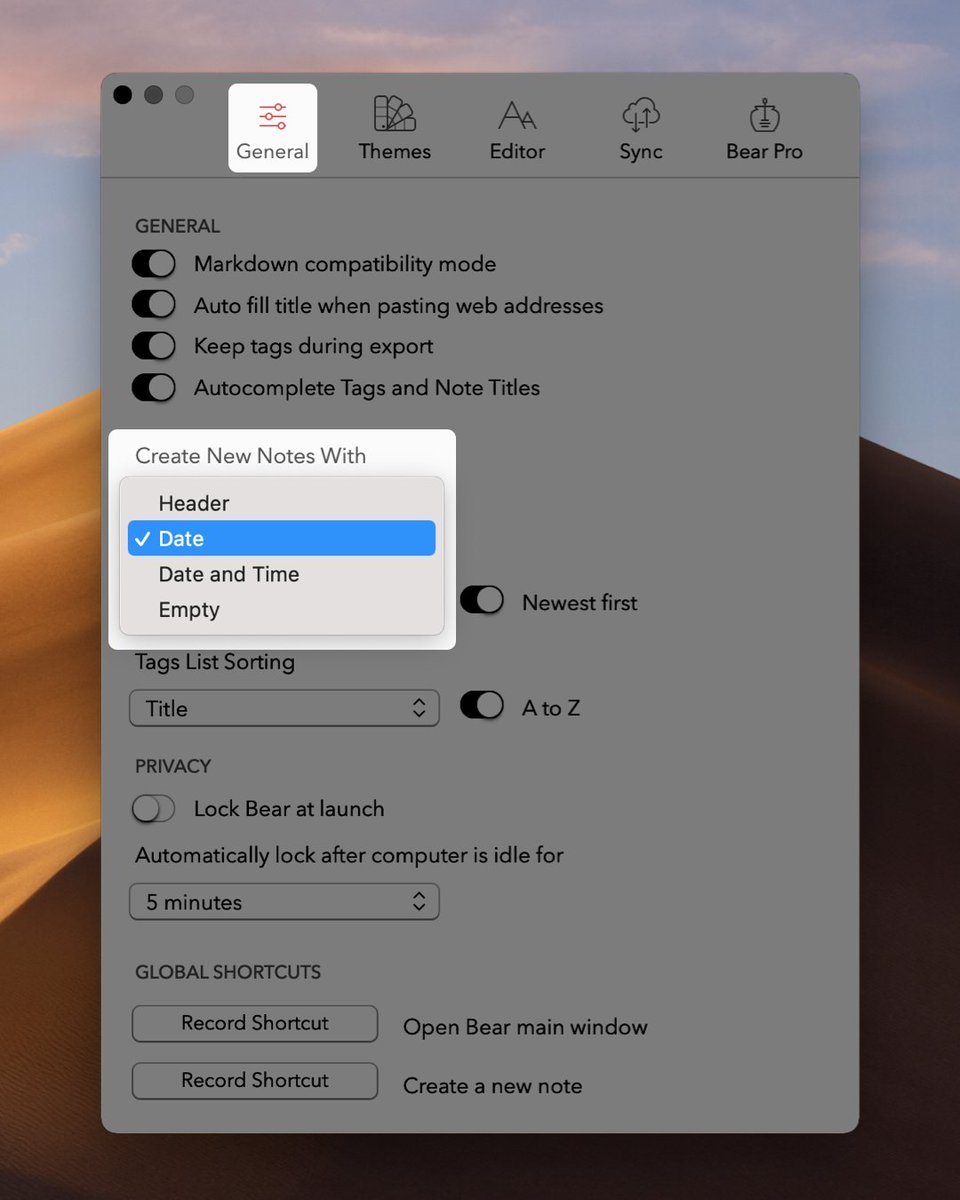The height and width of the screenshot is (1200, 960).
Task: Disable Auto fill title when pasting web addresses
Action: coord(154,305)
